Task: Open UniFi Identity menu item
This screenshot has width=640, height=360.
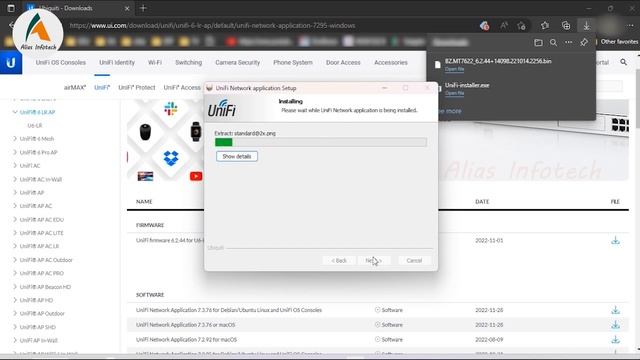Action: coord(117,62)
